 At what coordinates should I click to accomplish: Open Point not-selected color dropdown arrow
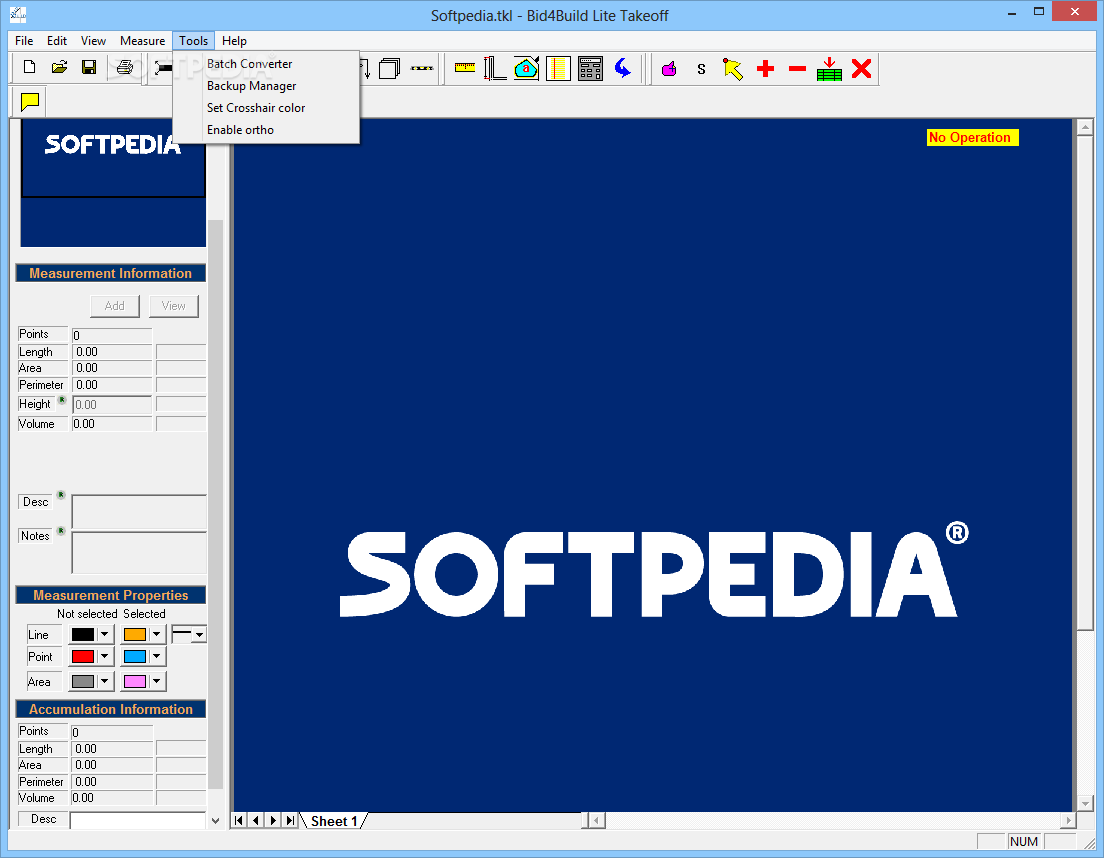pyautogui.click(x=104, y=657)
